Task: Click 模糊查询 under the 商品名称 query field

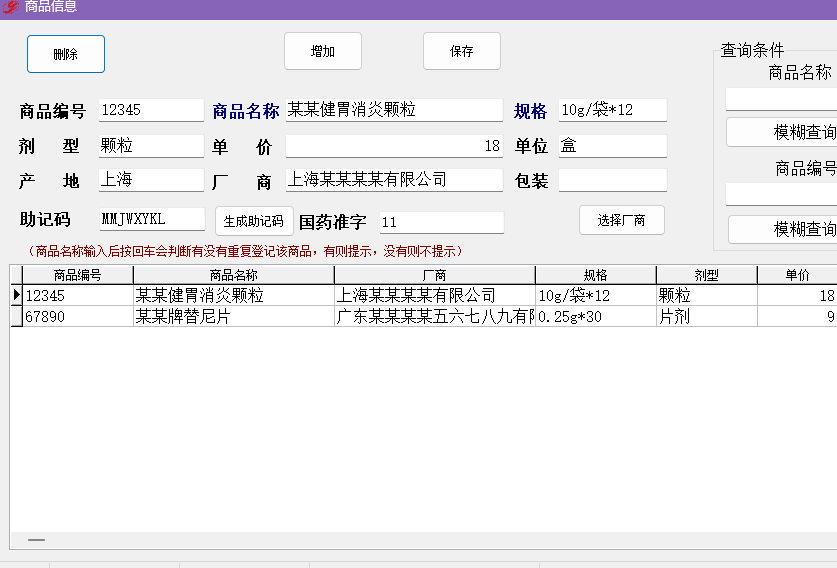Action: pyautogui.click(x=782, y=132)
